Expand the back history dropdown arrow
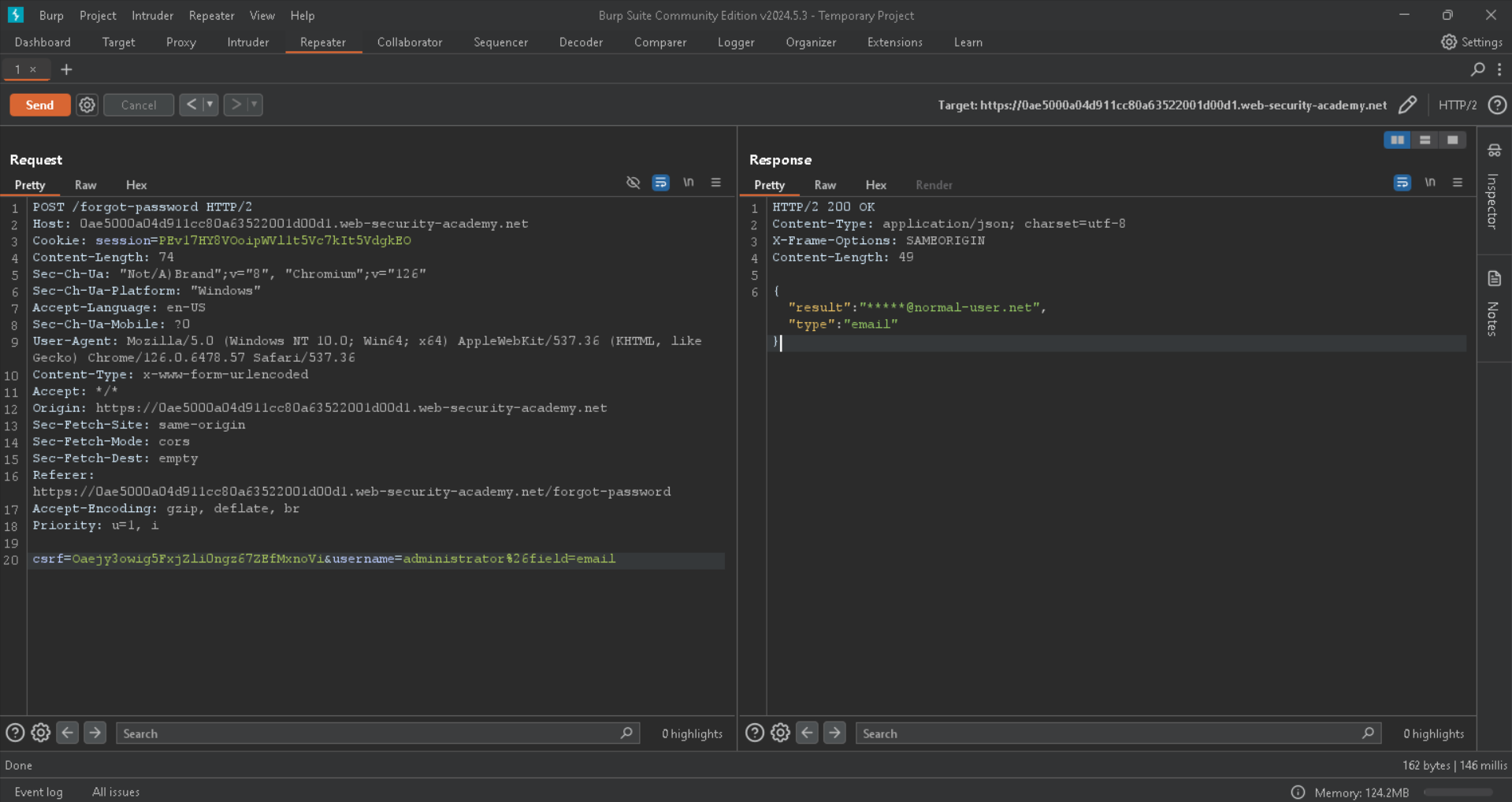1512x802 pixels. [210, 105]
